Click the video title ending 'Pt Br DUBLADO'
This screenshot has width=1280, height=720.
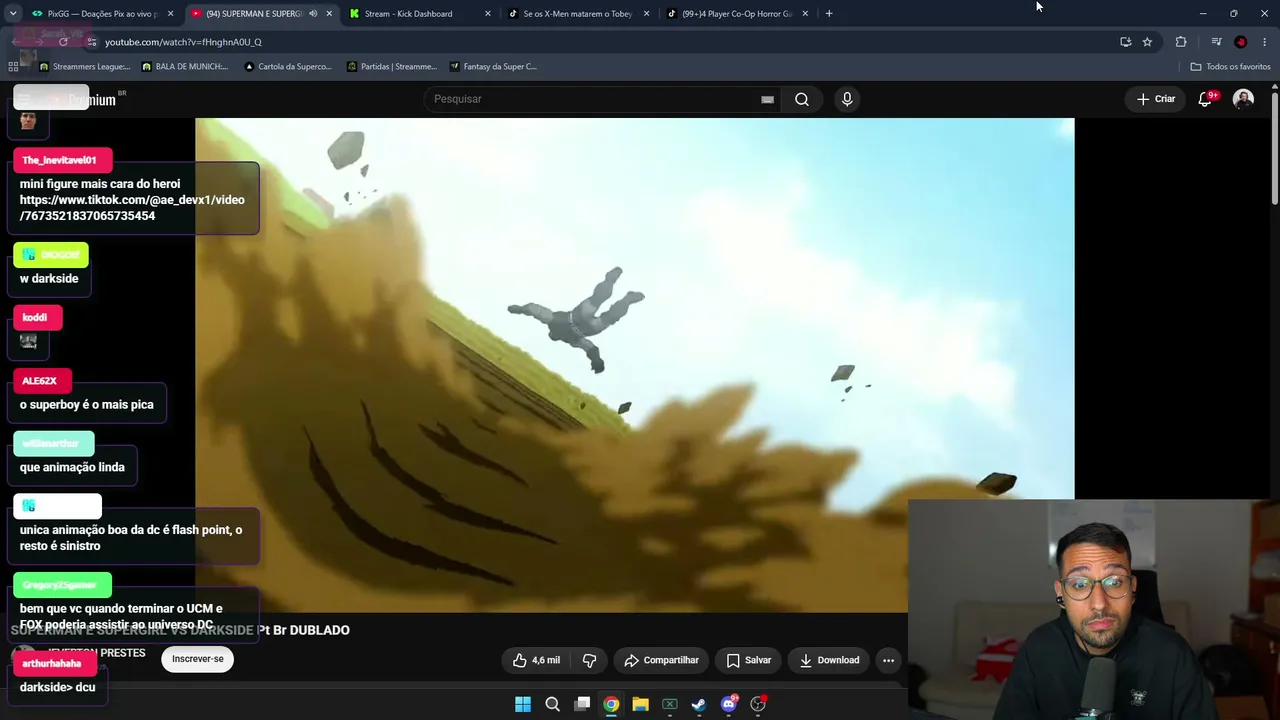(180, 630)
